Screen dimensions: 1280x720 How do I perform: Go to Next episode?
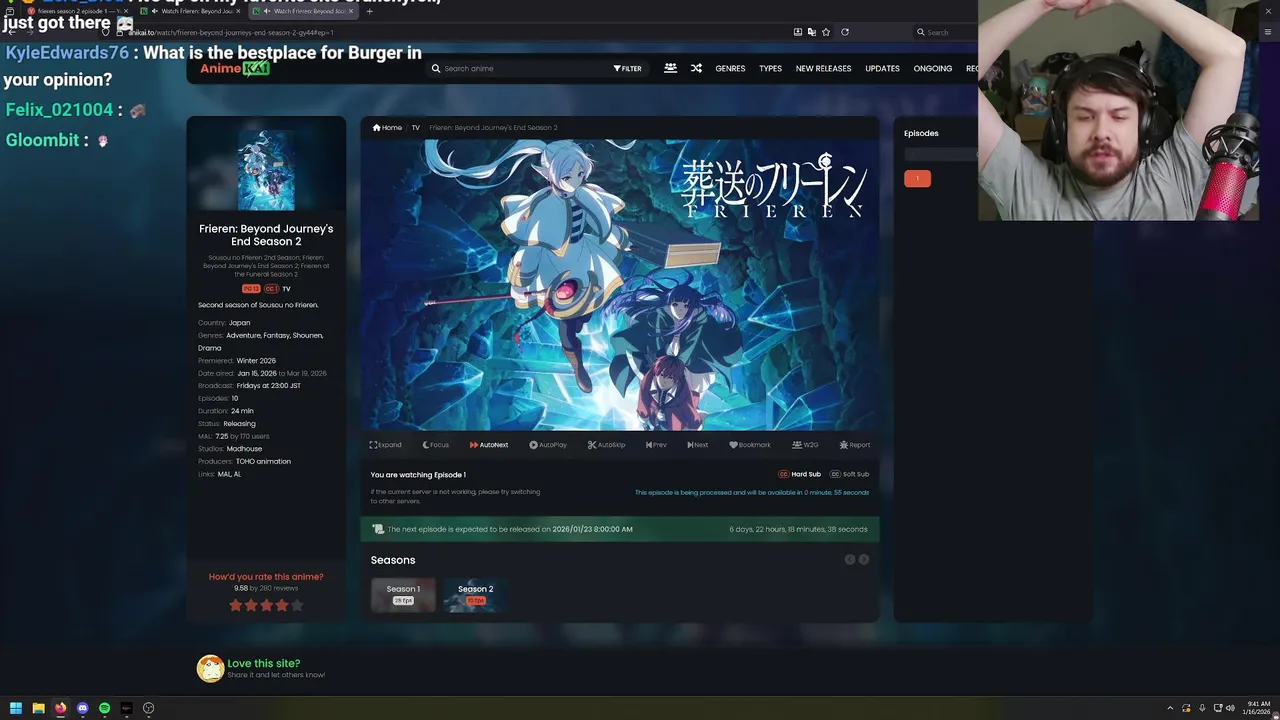click(698, 445)
